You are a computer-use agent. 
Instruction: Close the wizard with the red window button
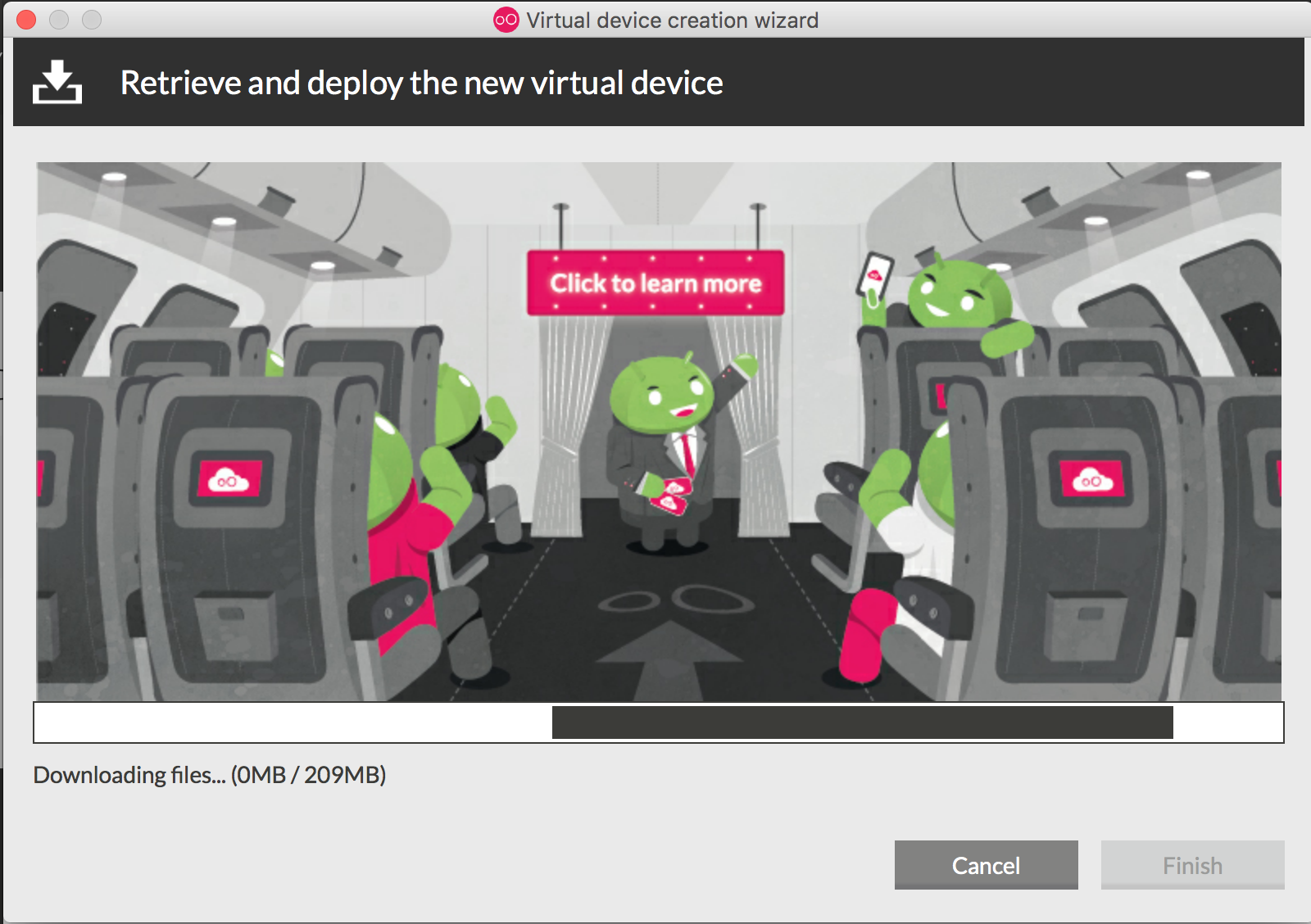coord(26,20)
